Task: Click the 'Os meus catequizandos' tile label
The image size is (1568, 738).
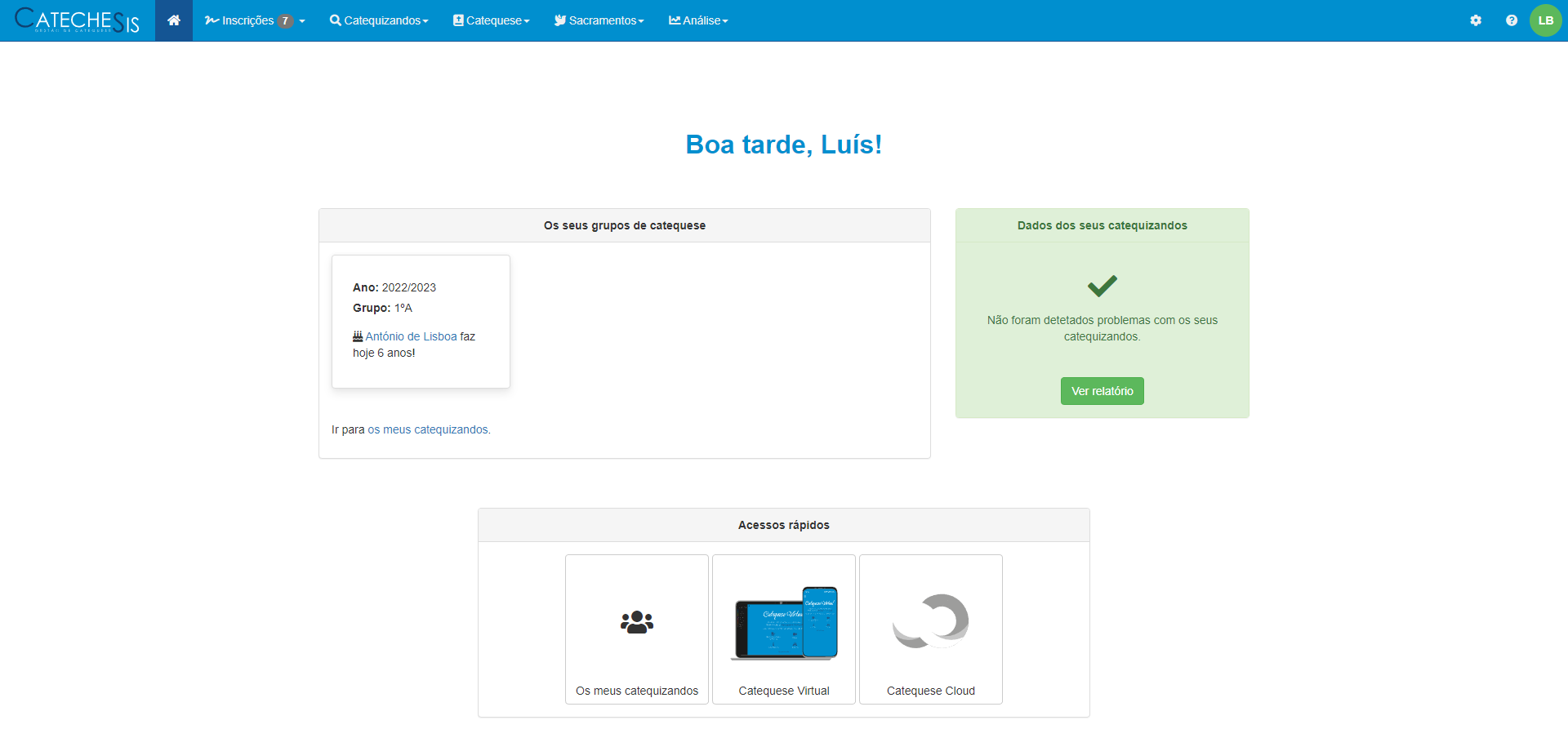Action: [x=637, y=691]
